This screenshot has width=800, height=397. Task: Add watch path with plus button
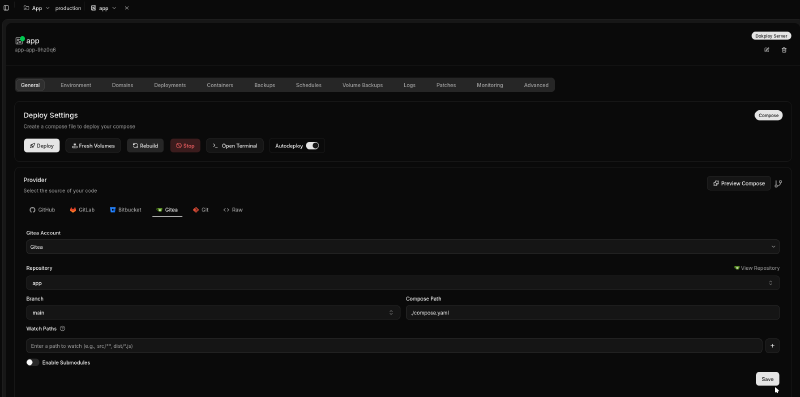[772, 345]
